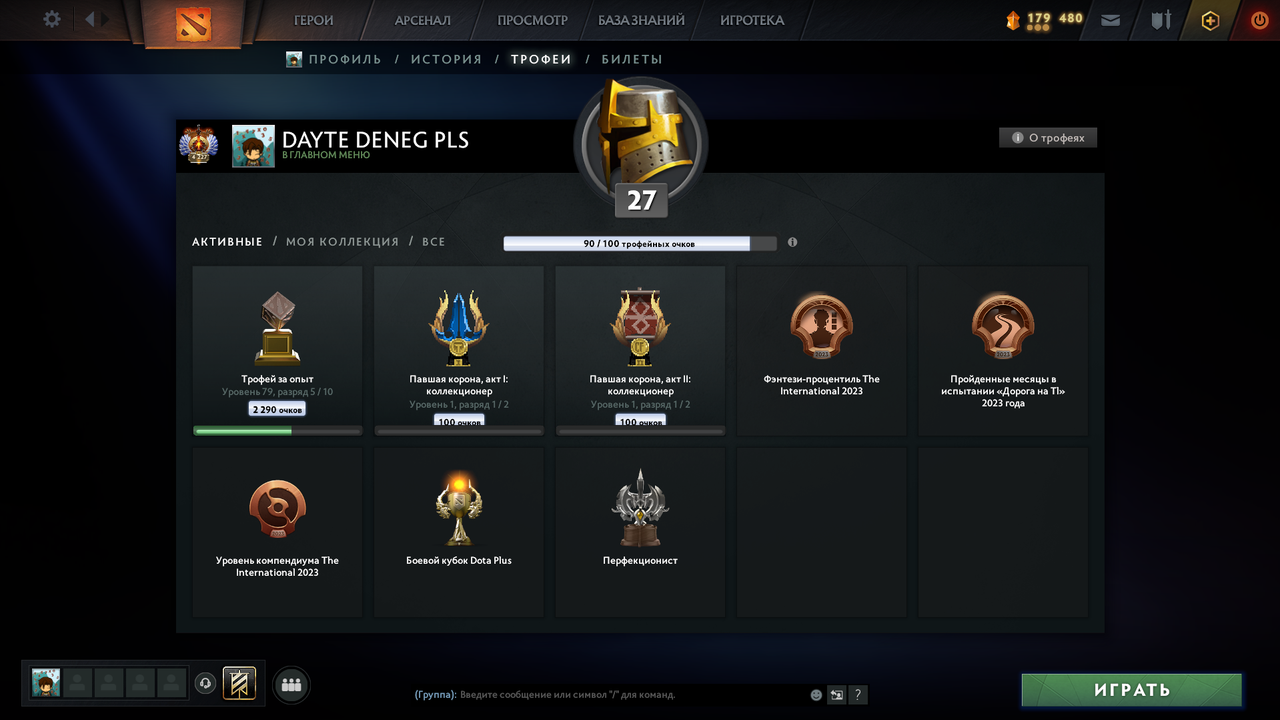Go back with the left arrow

pos(89,19)
